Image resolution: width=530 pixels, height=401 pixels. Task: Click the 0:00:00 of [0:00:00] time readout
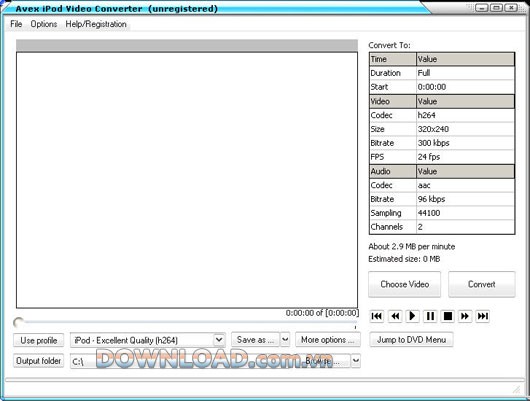pos(322,313)
